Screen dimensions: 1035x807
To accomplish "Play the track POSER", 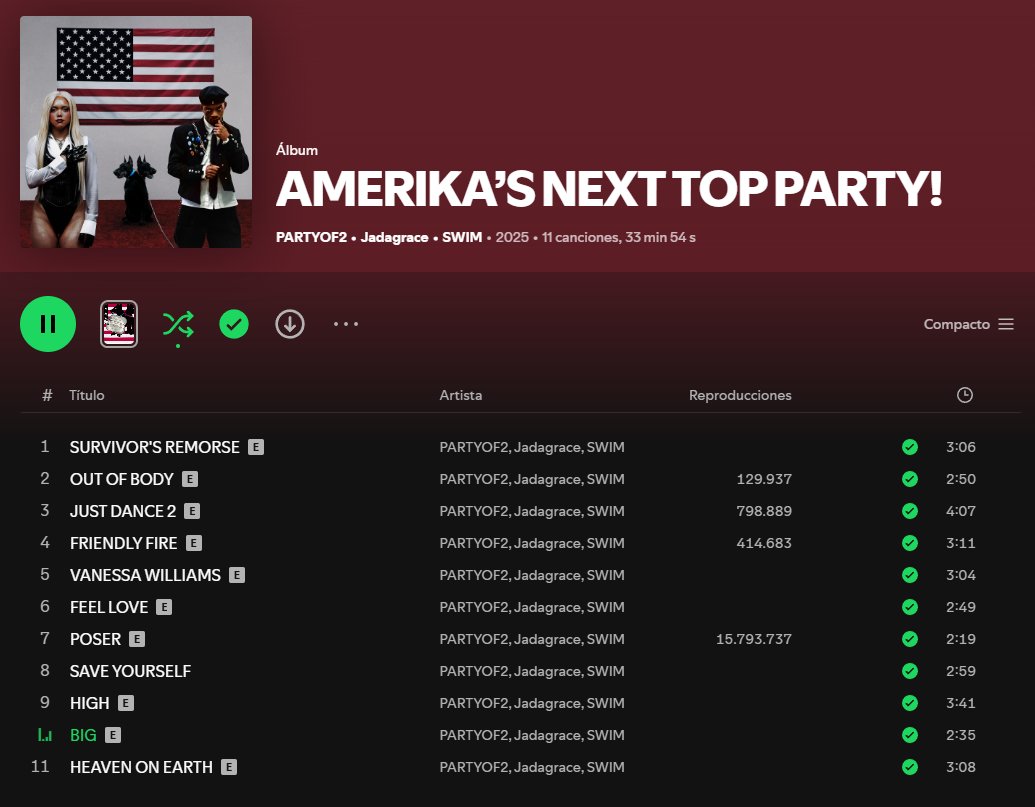I will pyautogui.click(x=96, y=639).
